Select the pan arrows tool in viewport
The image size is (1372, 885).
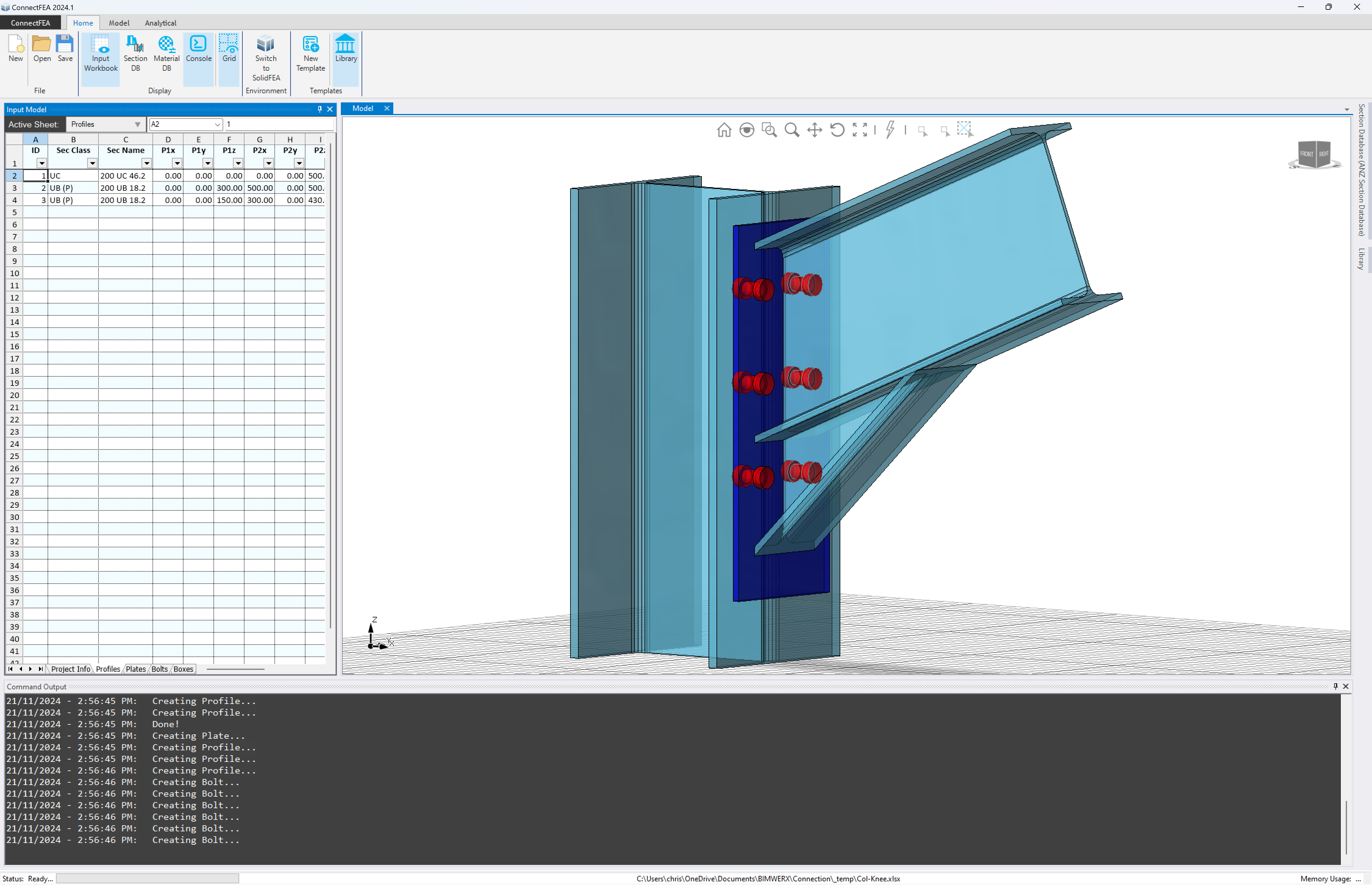814,130
